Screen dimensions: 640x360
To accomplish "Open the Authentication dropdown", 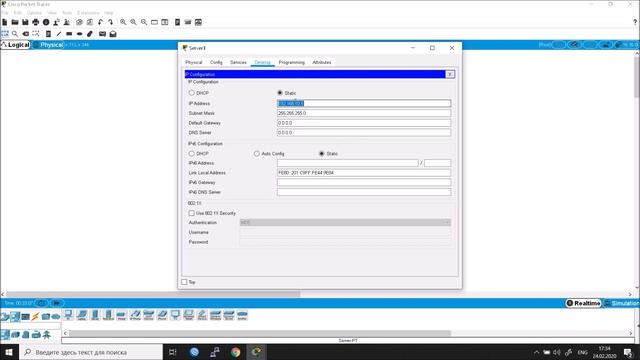I will click(x=345, y=222).
